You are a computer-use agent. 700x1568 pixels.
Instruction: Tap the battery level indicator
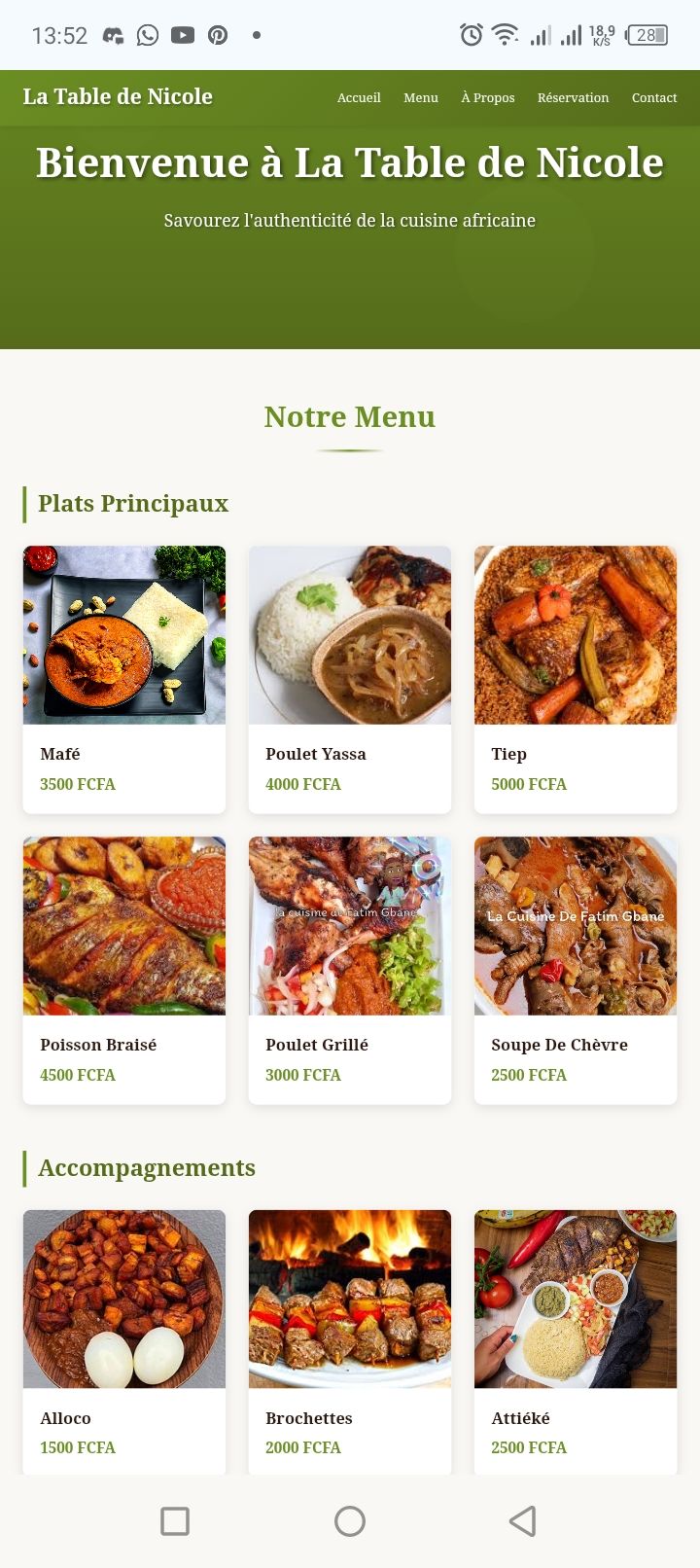[x=647, y=36]
